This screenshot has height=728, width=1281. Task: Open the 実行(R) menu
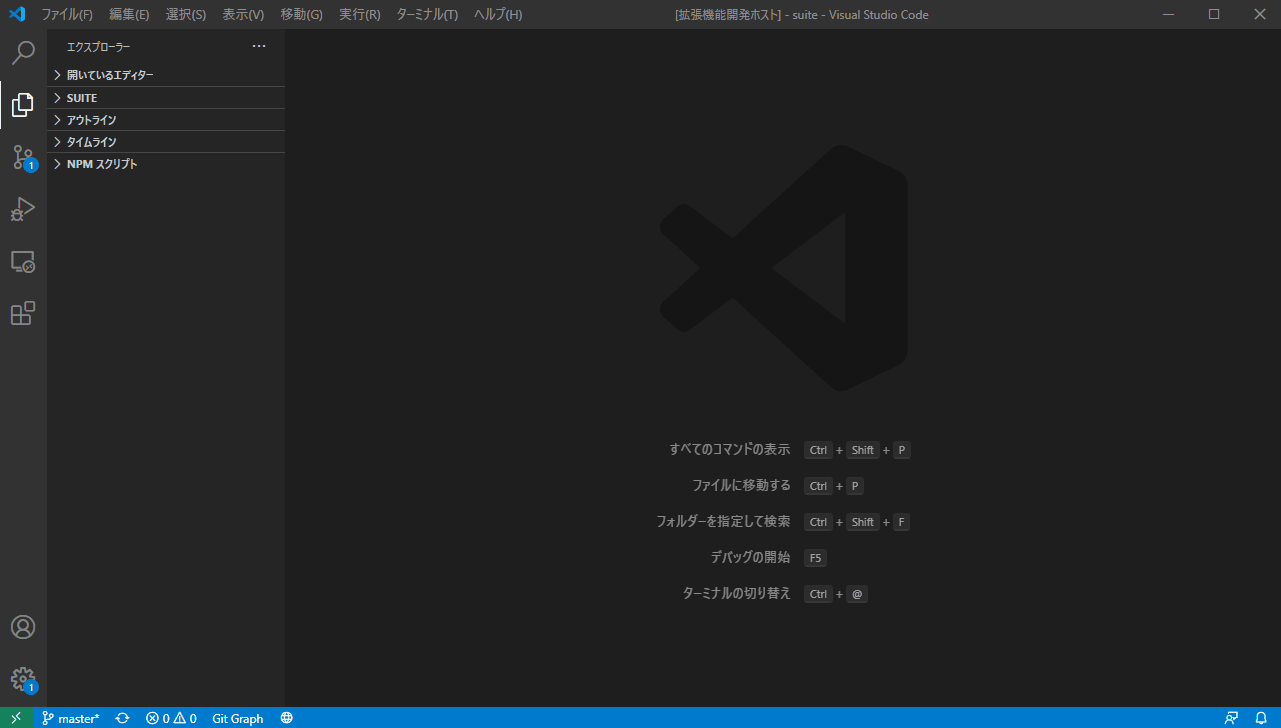click(x=359, y=14)
